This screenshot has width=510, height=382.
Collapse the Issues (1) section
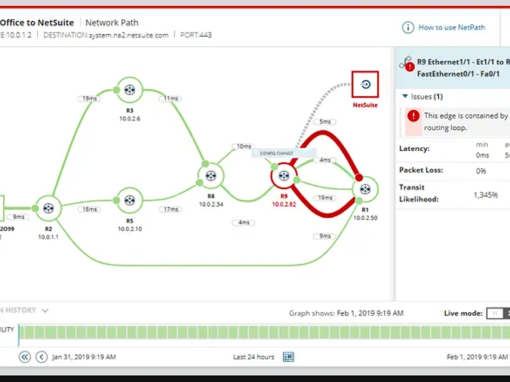tap(405, 96)
